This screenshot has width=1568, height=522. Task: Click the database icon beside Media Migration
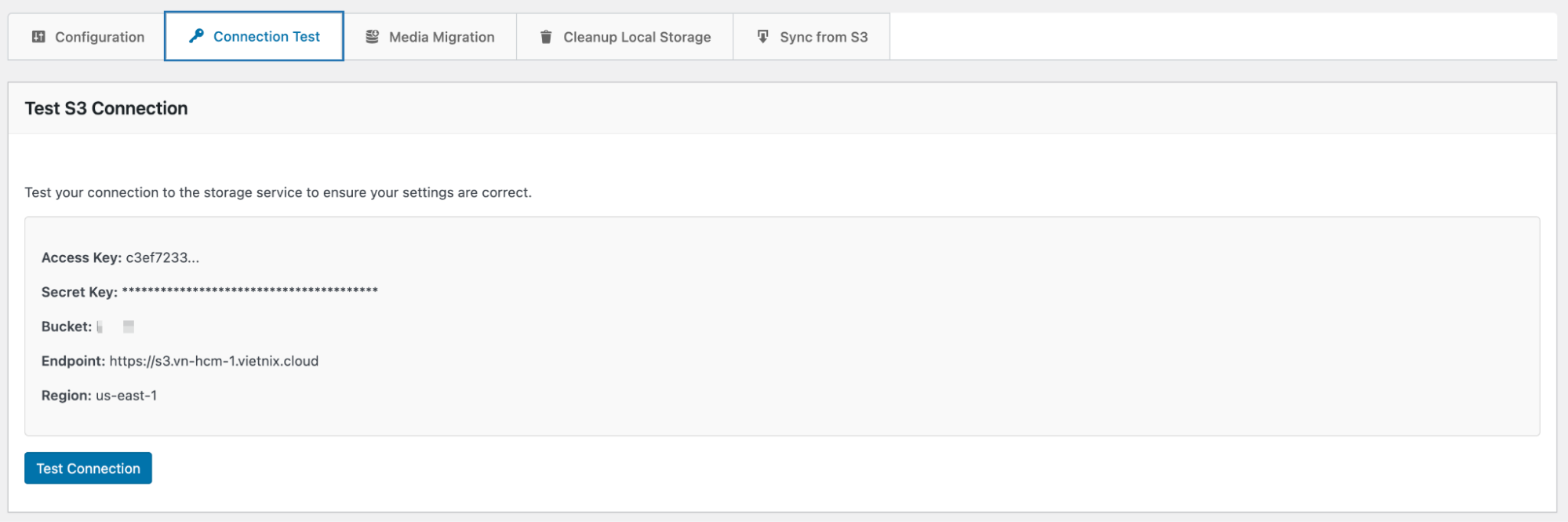point(373,37)
